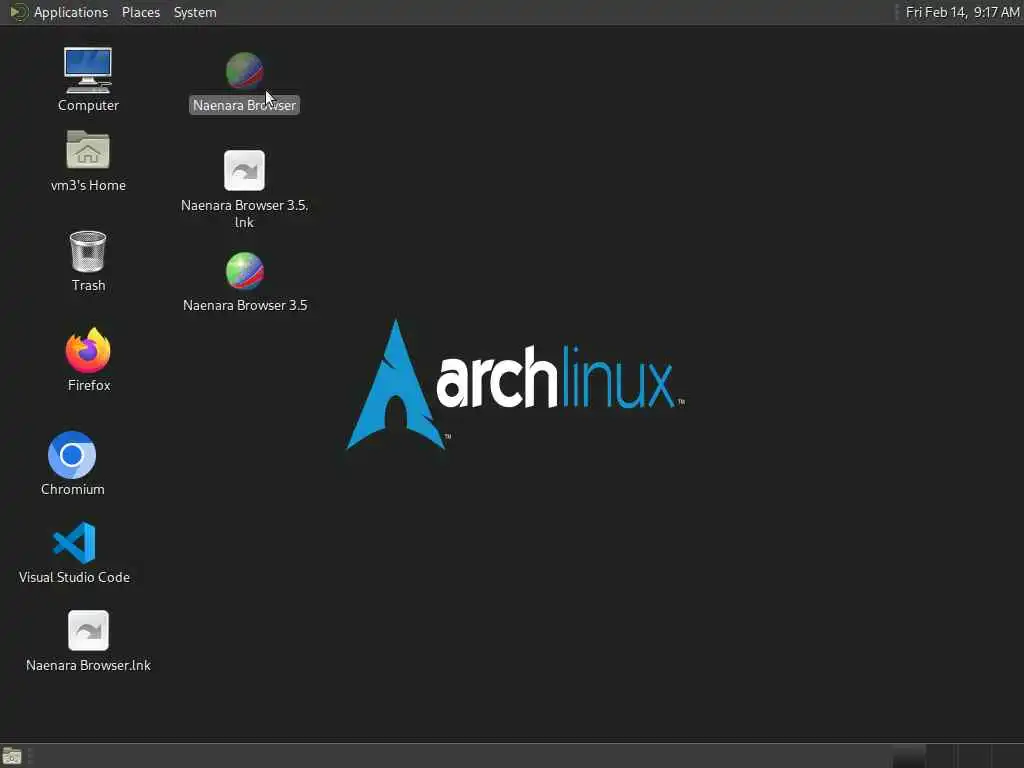Click the 'vm3's Home' label text

click(88, 185)
